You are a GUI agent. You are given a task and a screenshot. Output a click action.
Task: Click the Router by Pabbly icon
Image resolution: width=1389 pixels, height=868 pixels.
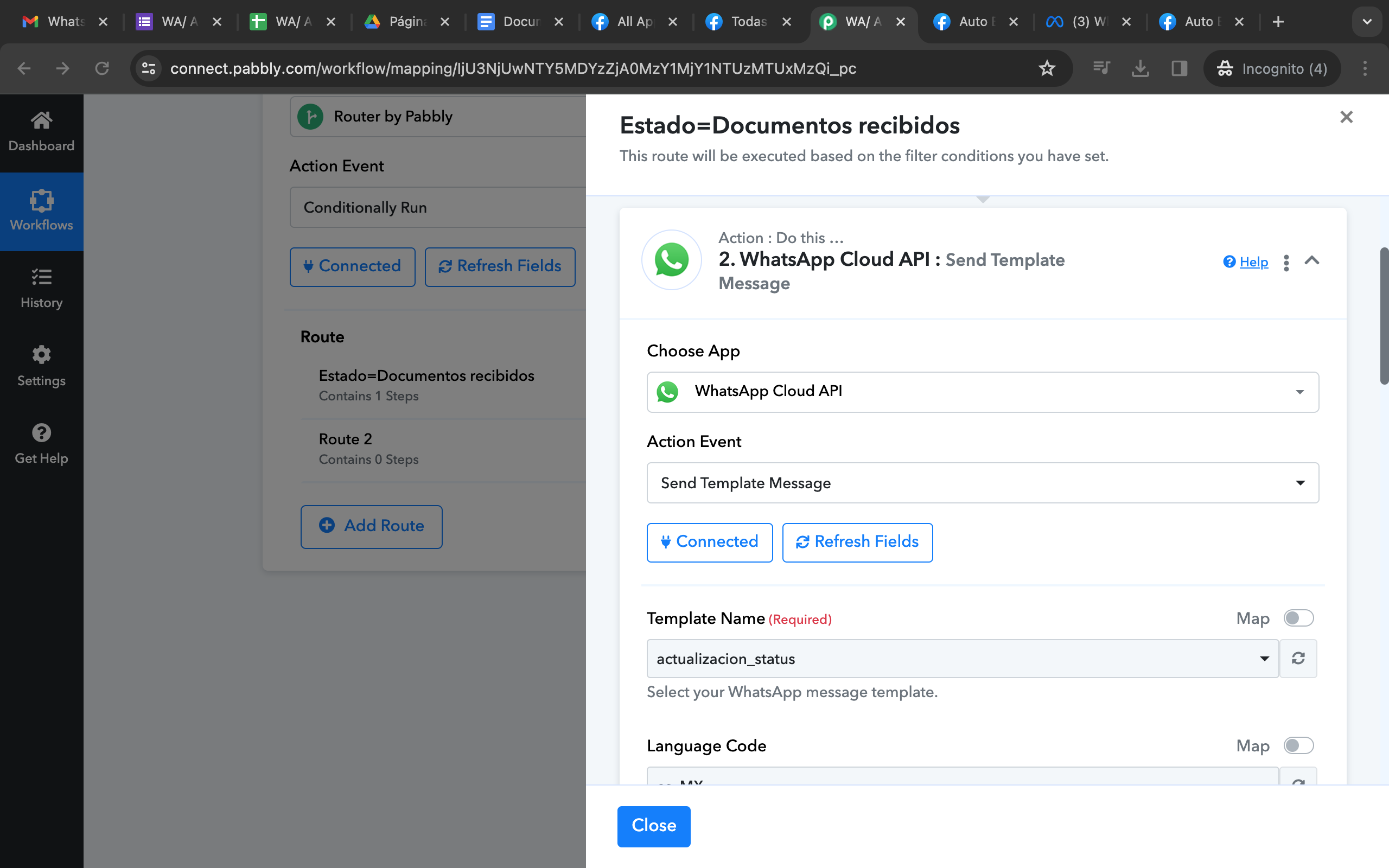click(x=310, y=117)
